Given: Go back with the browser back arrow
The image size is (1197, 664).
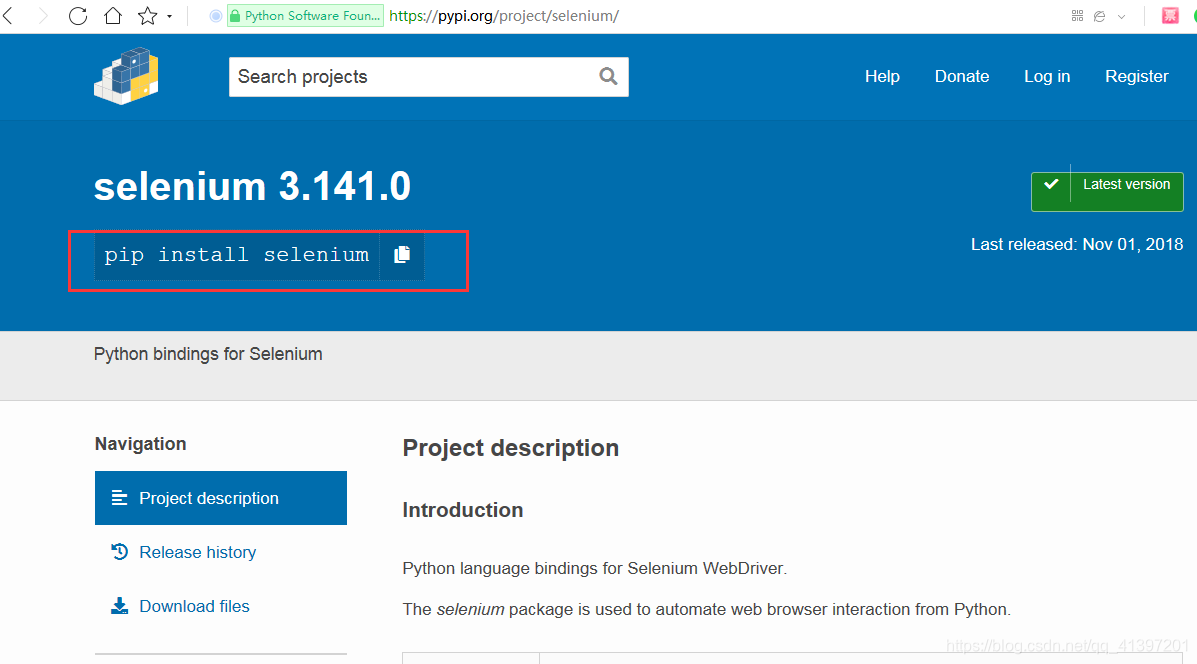Looking at the screenshot, I should point(8,15).
